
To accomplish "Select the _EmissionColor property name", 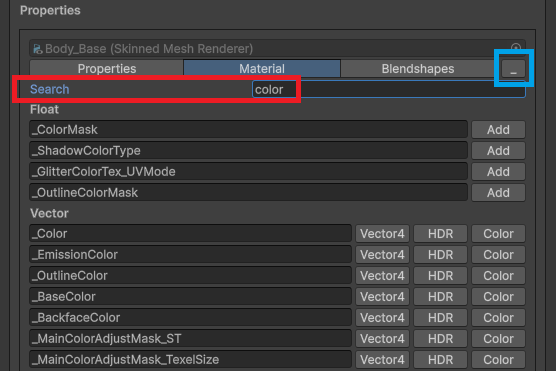I will (190, 255).
